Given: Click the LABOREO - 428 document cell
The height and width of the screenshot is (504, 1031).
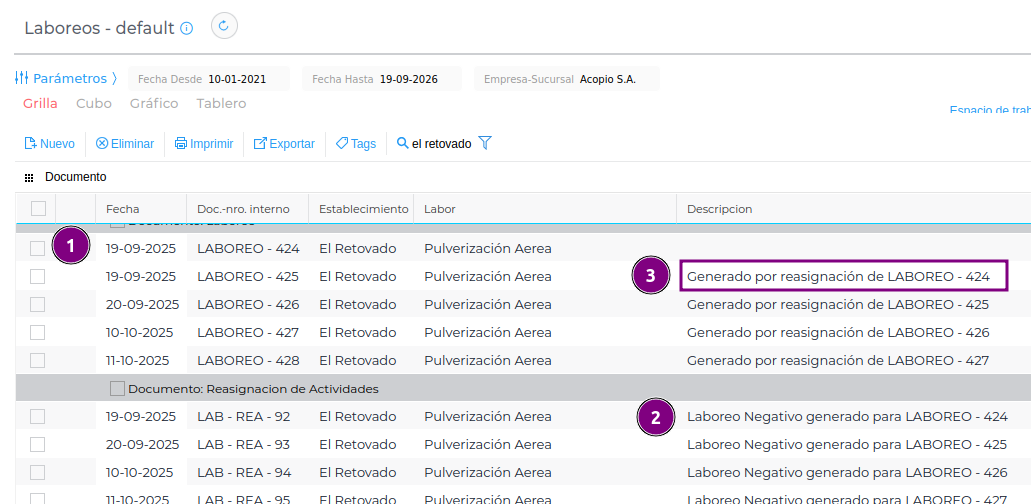Looking at the screenshot, I should [248, 361].
